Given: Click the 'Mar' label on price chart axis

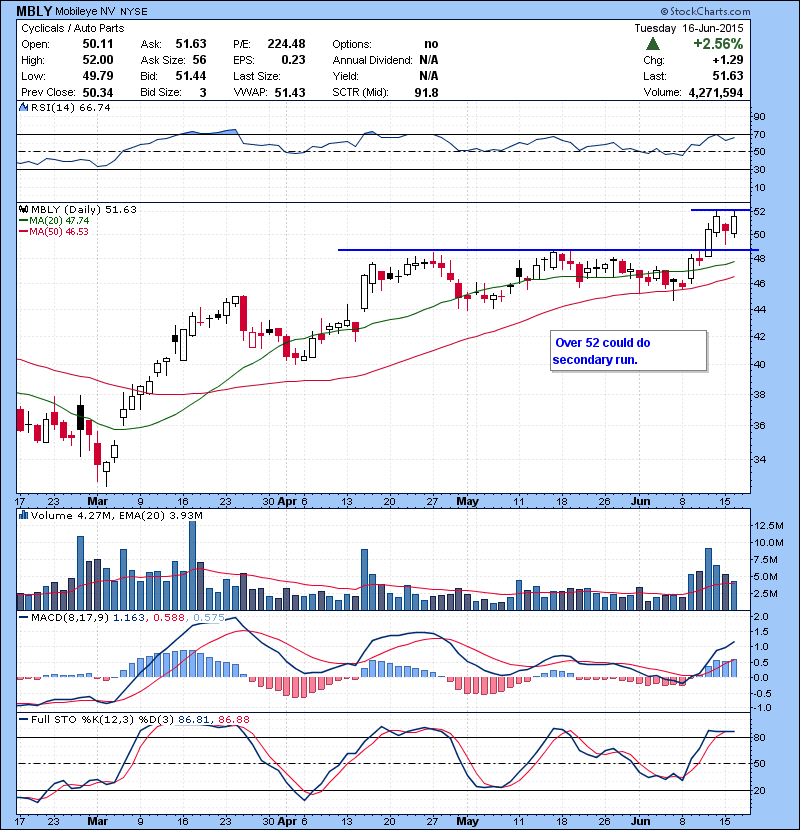Looking at the screenshot, I should coord(97,501).
